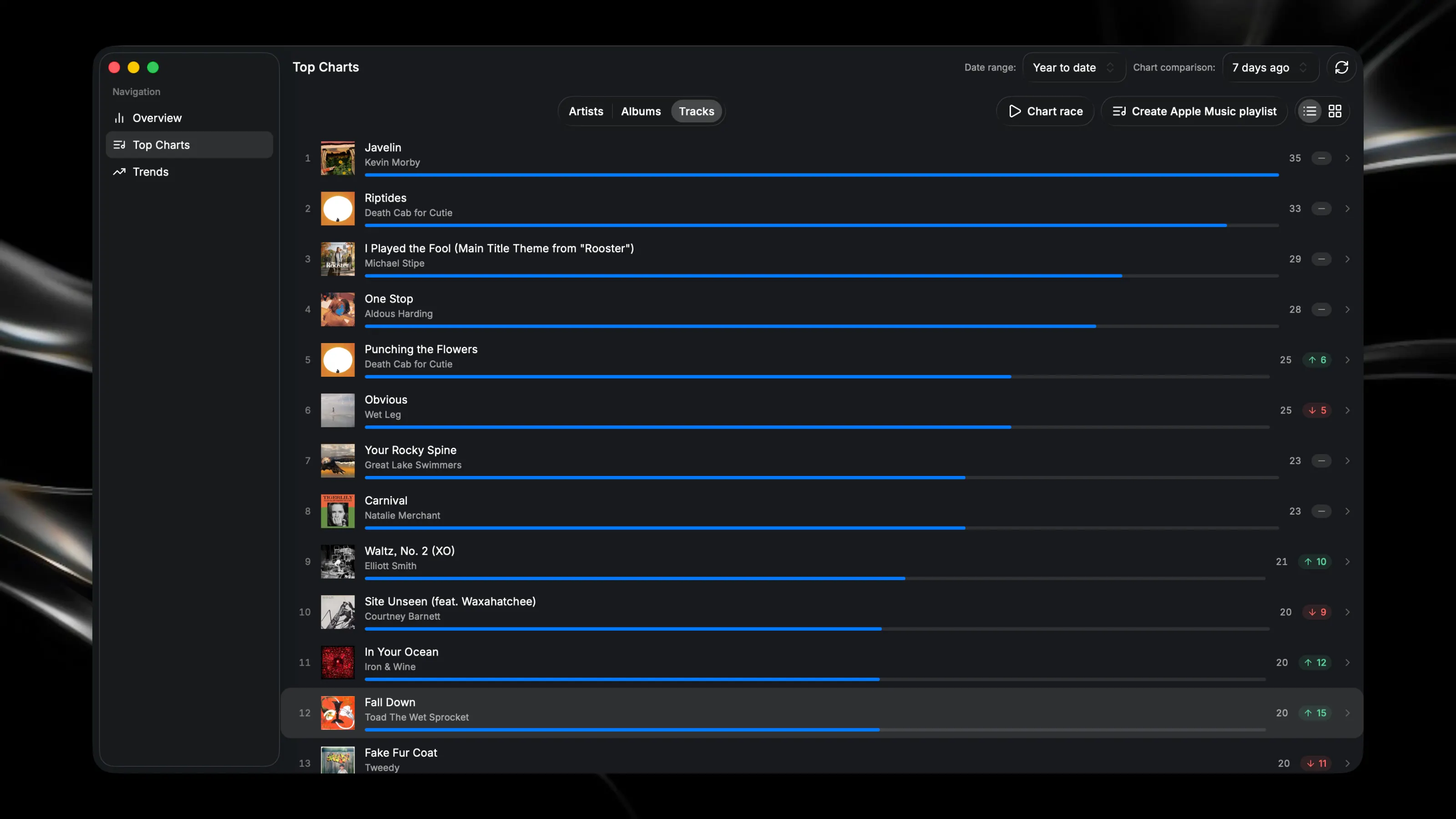Open Overview in the sidebar
Image resolution: width=1456 pixels, height=819 pixels.
pyautogui.click(x=189, y=118)
